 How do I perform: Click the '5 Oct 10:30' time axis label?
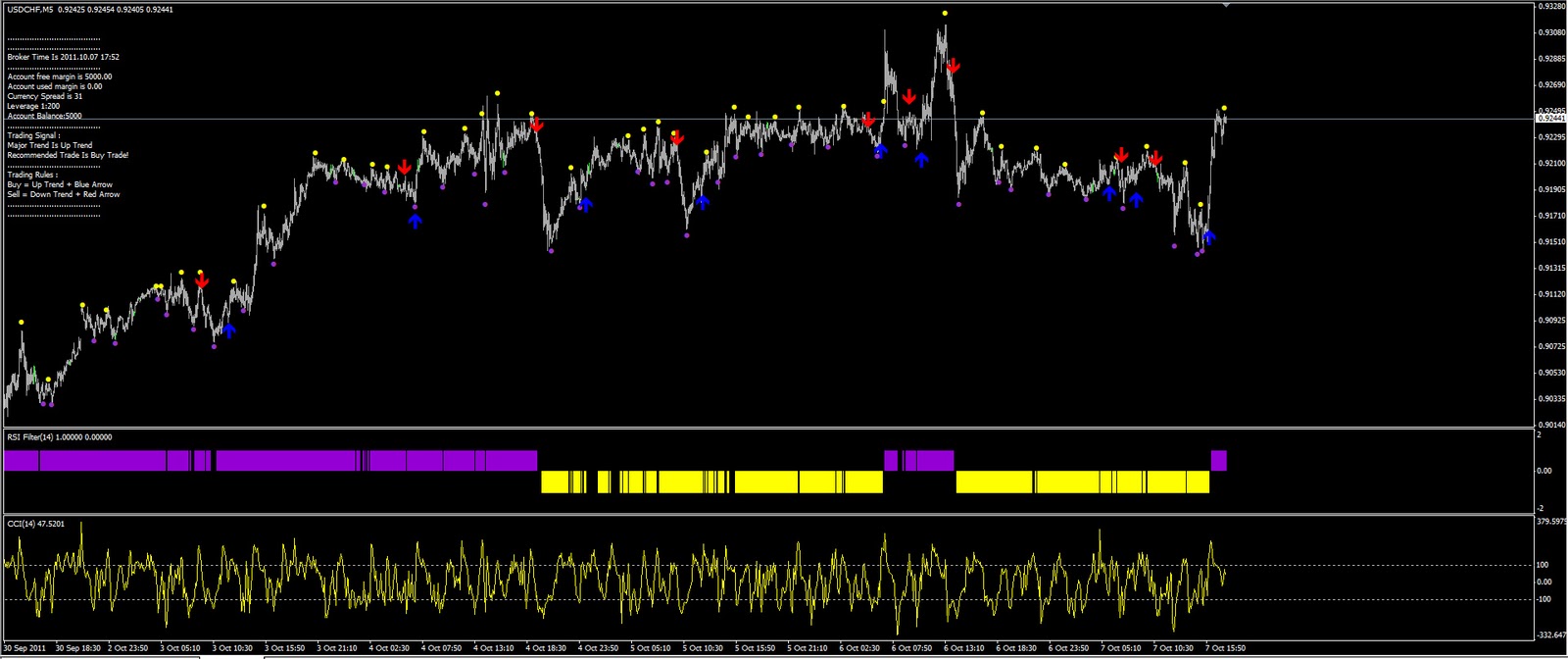tap(703, 648)
